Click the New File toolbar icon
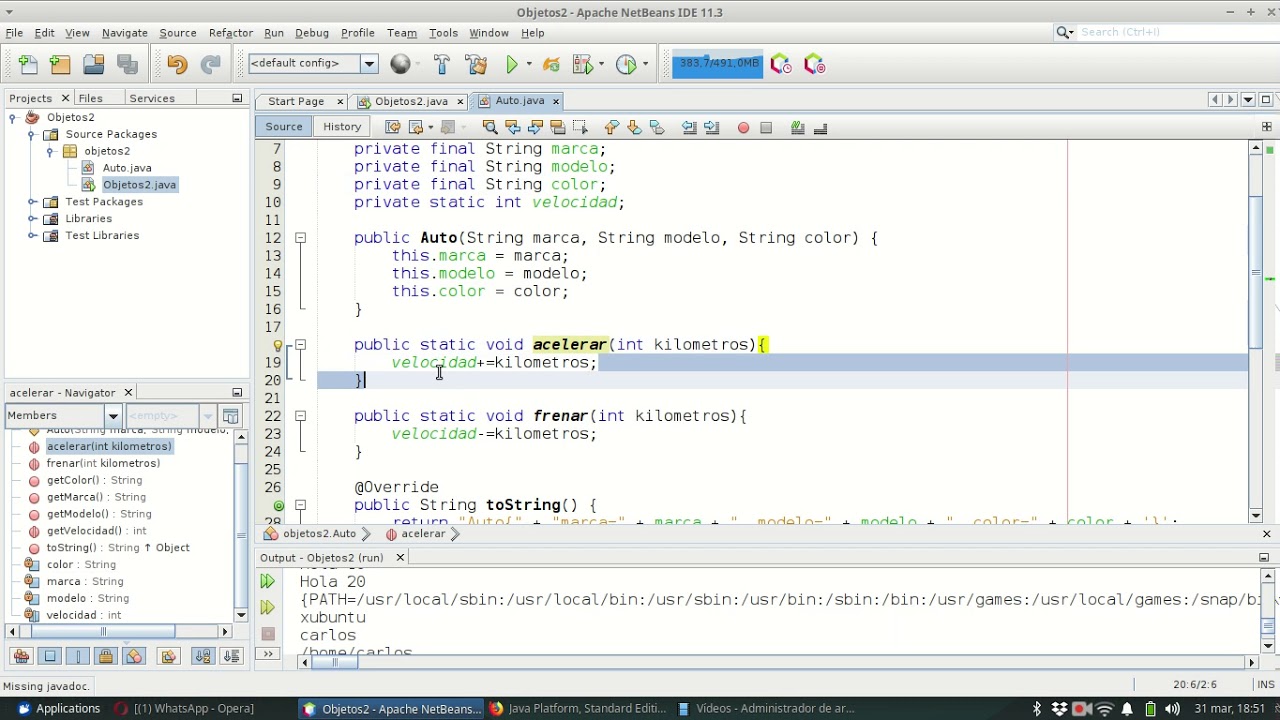This screenshot has height=720, width=1280. tap(28, 65)
